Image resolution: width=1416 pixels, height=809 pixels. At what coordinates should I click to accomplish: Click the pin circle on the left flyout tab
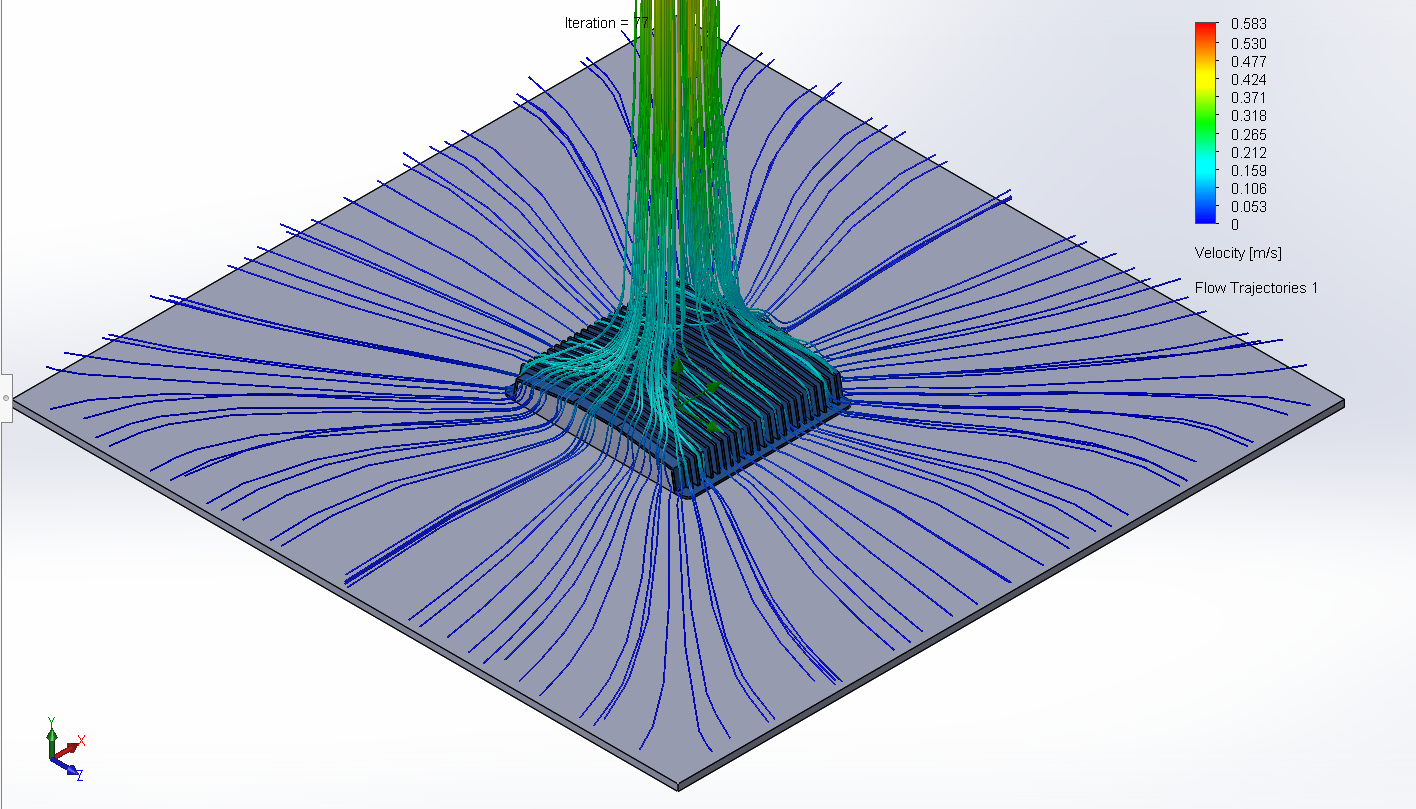tap(6, 398)
